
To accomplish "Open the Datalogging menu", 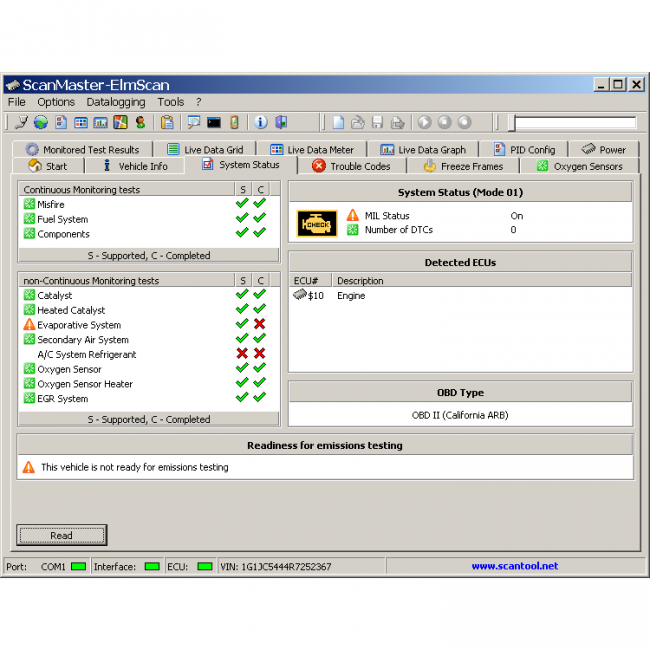I will [116, 102].
